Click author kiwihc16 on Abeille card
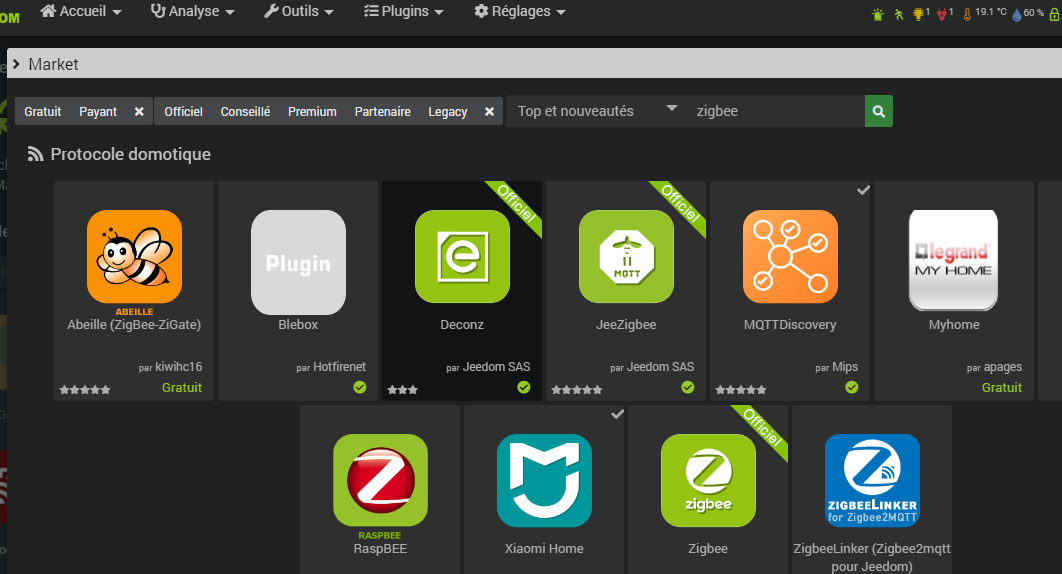The width and height of the screenshot is (1062, 574). click(x=178, y=367)
